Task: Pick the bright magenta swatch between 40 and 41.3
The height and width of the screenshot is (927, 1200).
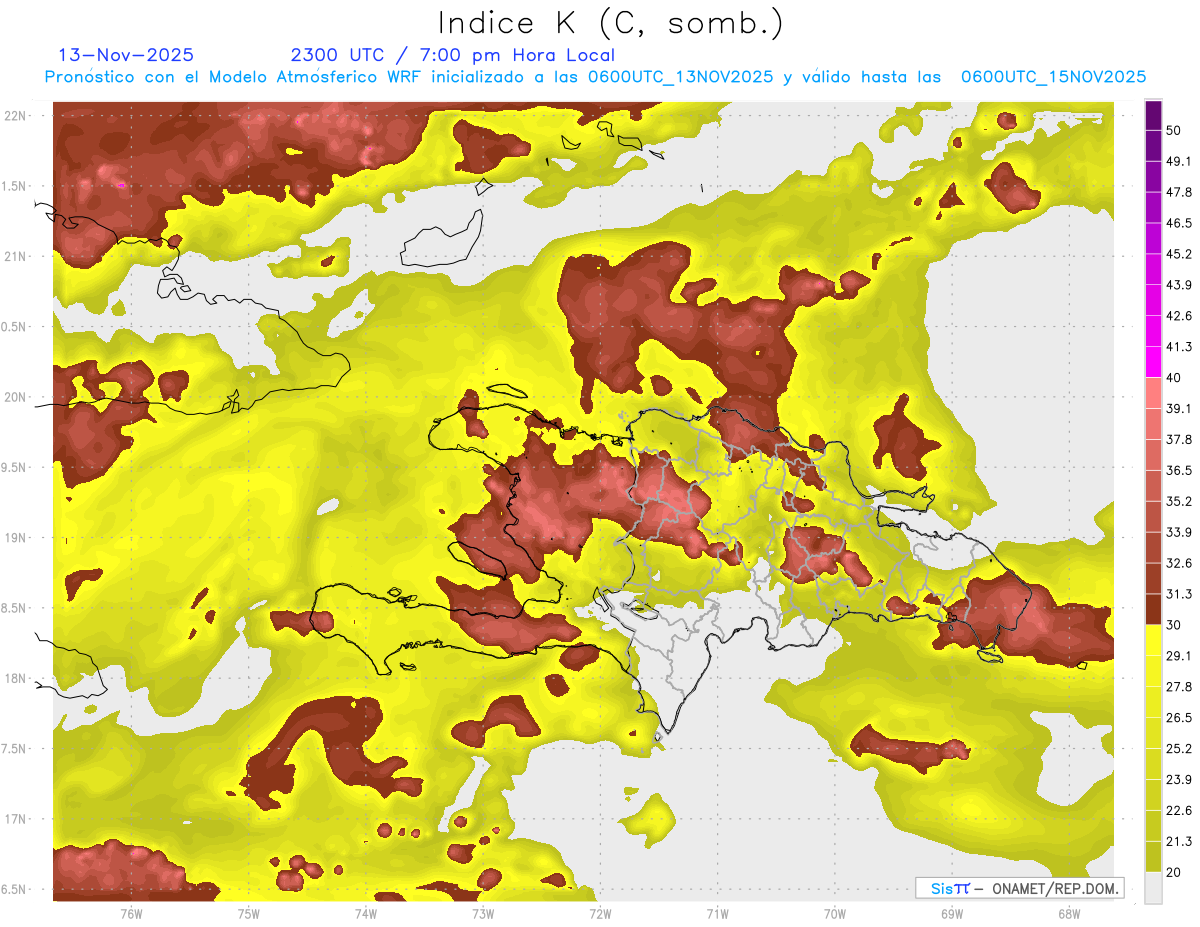Action: pos(1153,362)
